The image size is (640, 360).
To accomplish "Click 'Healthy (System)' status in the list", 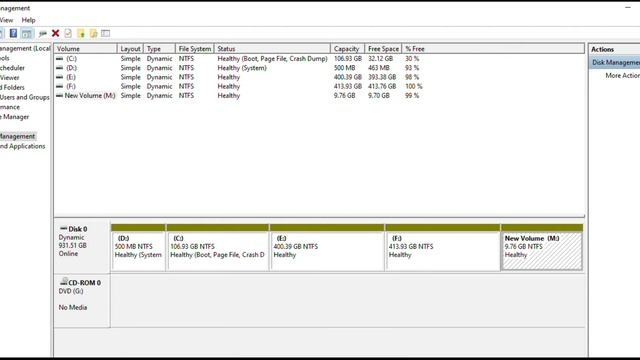I will tap(242, 68).
